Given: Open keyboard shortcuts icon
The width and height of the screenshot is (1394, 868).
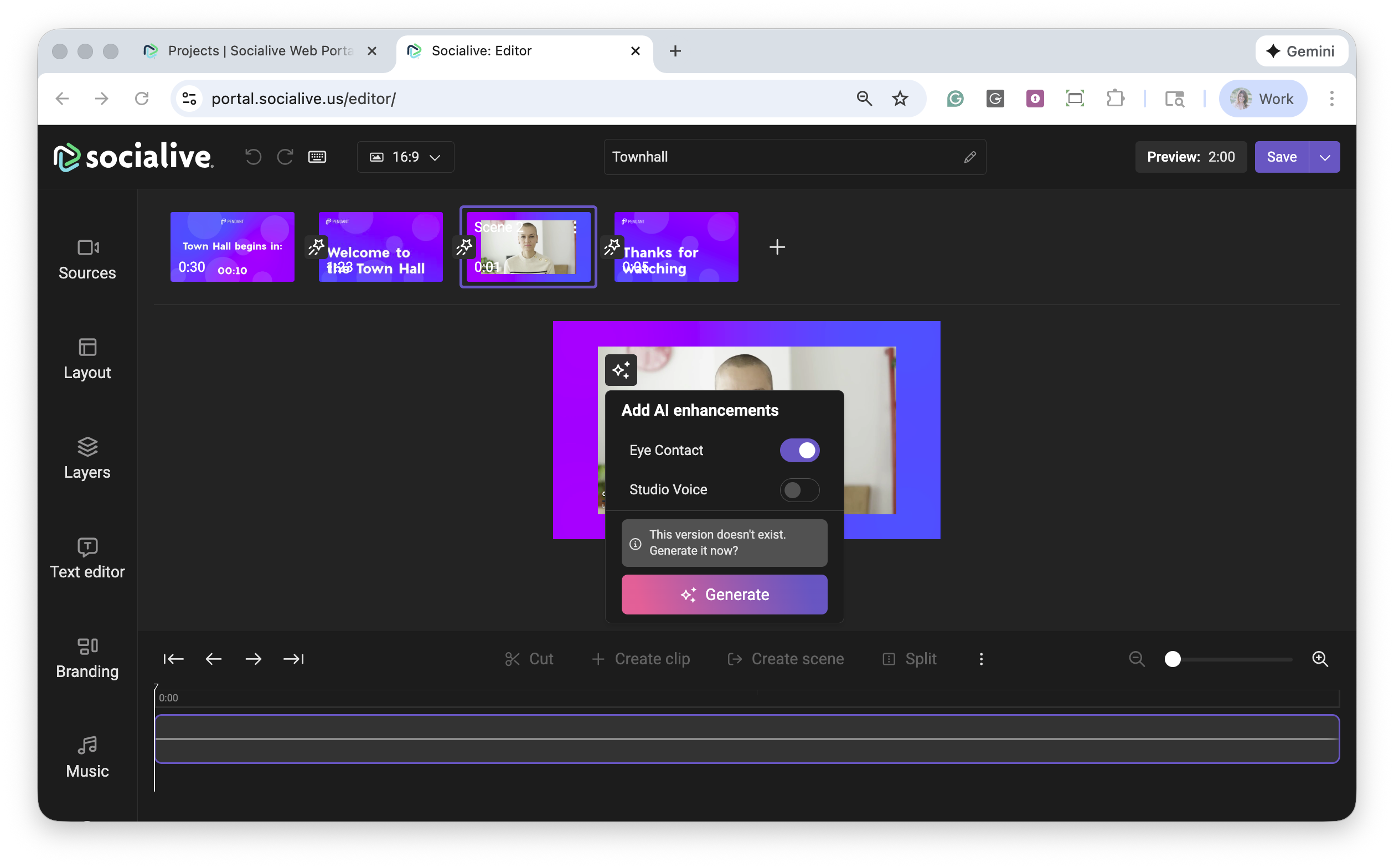Looking at the screenshot, I should click(317, 157).
